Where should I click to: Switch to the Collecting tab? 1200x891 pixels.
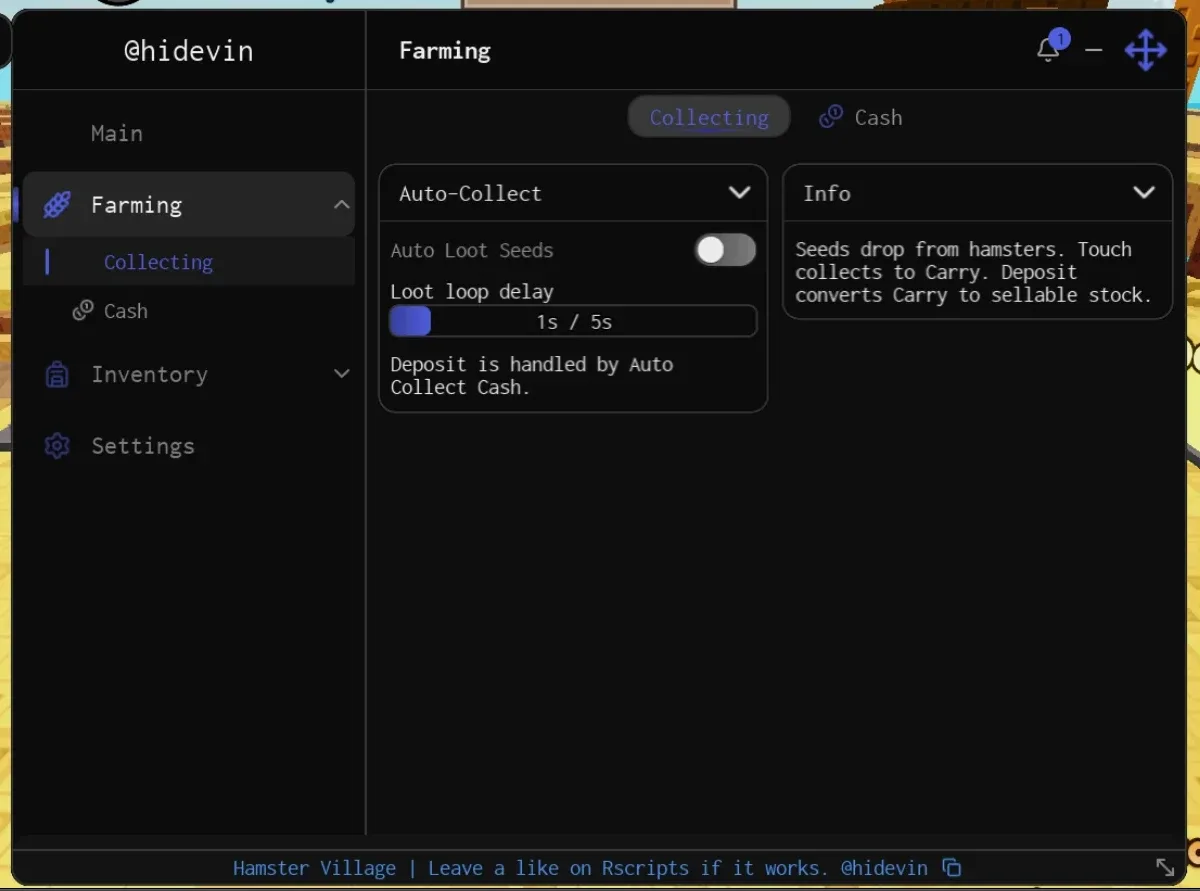point(709,117)
